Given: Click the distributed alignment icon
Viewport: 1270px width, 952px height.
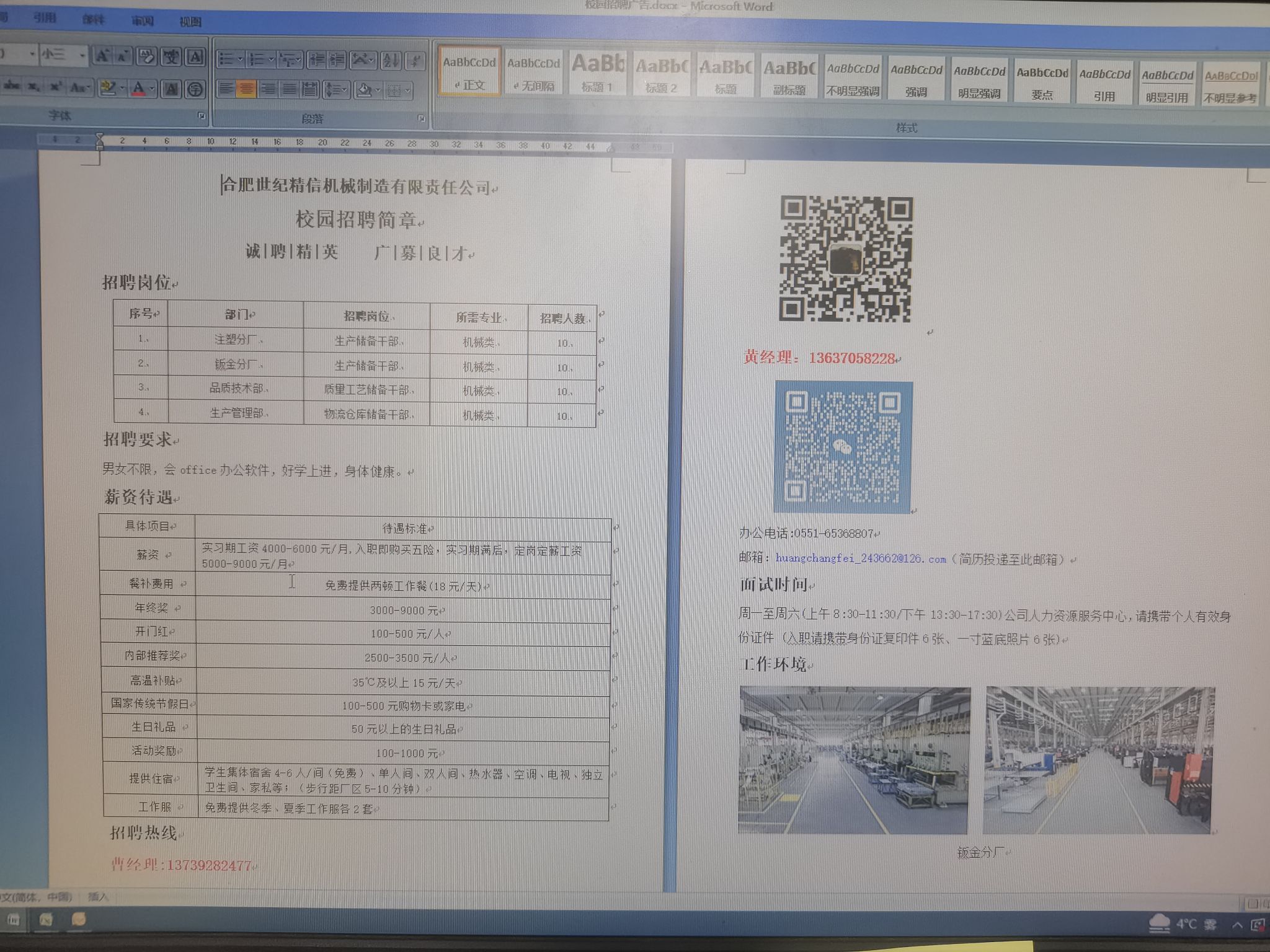Looking at the screenshot, I should pos(310,90).
